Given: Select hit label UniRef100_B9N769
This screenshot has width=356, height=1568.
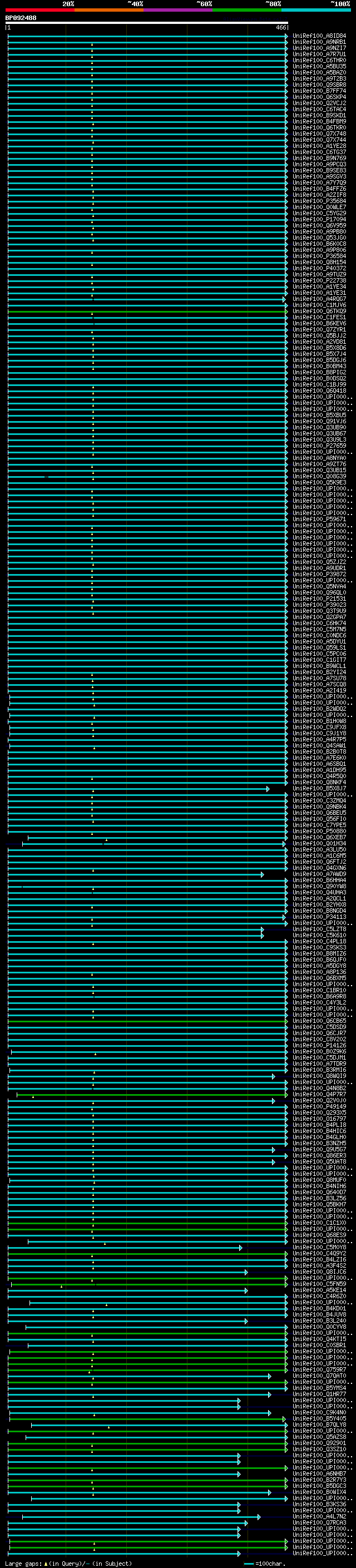Looking at the screenshot, I should [x=319, y=159].
